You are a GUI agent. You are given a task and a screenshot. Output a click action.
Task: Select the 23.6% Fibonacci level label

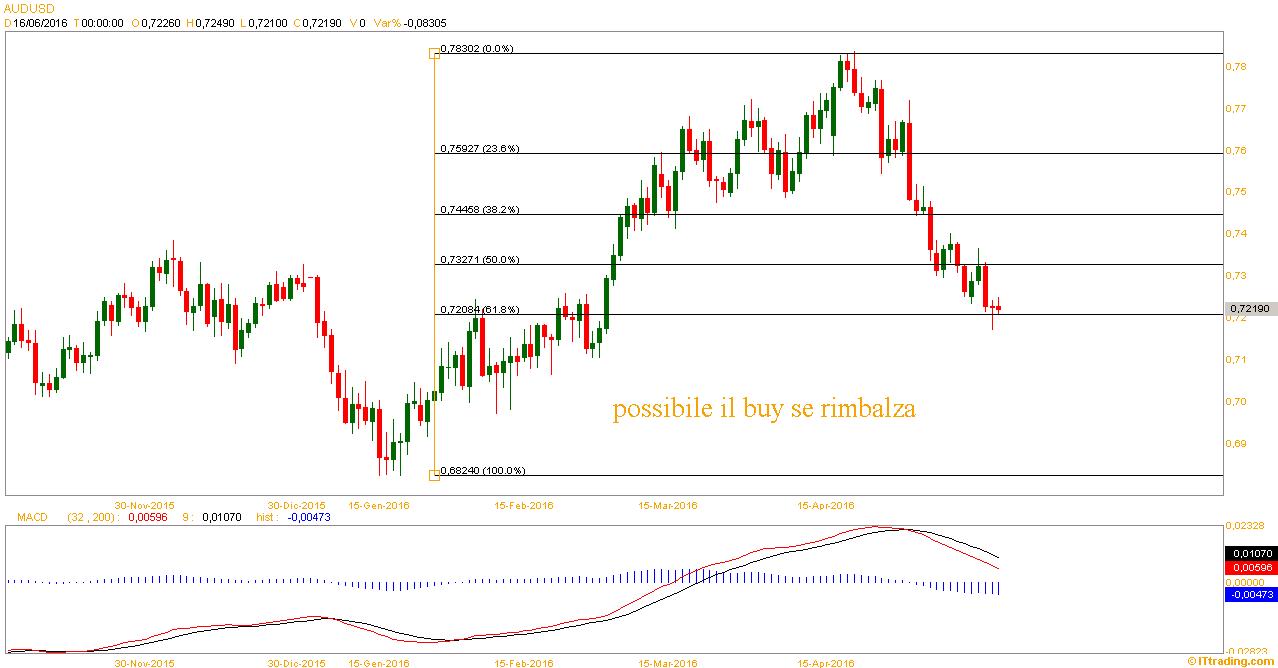[479, 149]
